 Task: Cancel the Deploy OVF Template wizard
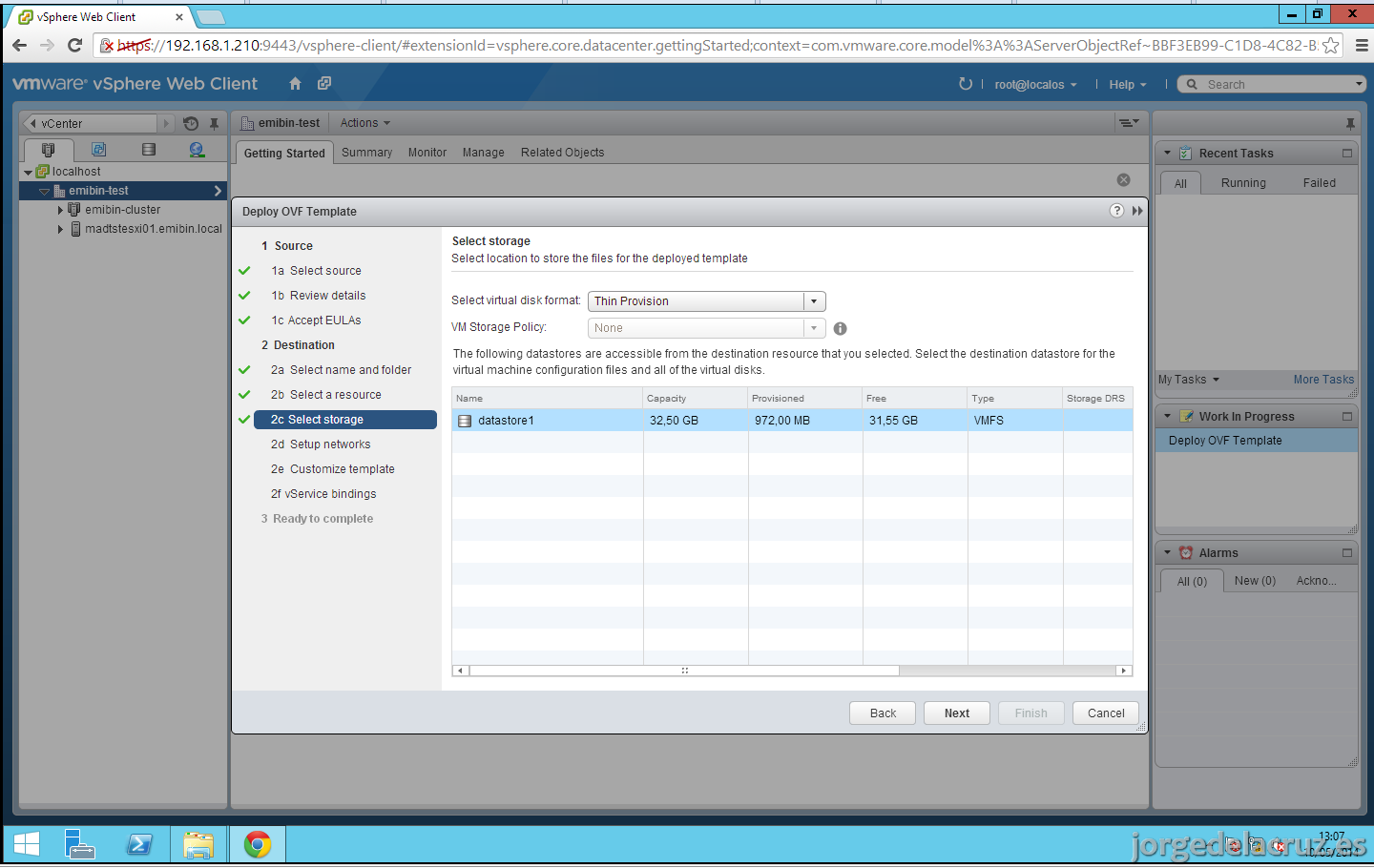tap(1106, 713)
